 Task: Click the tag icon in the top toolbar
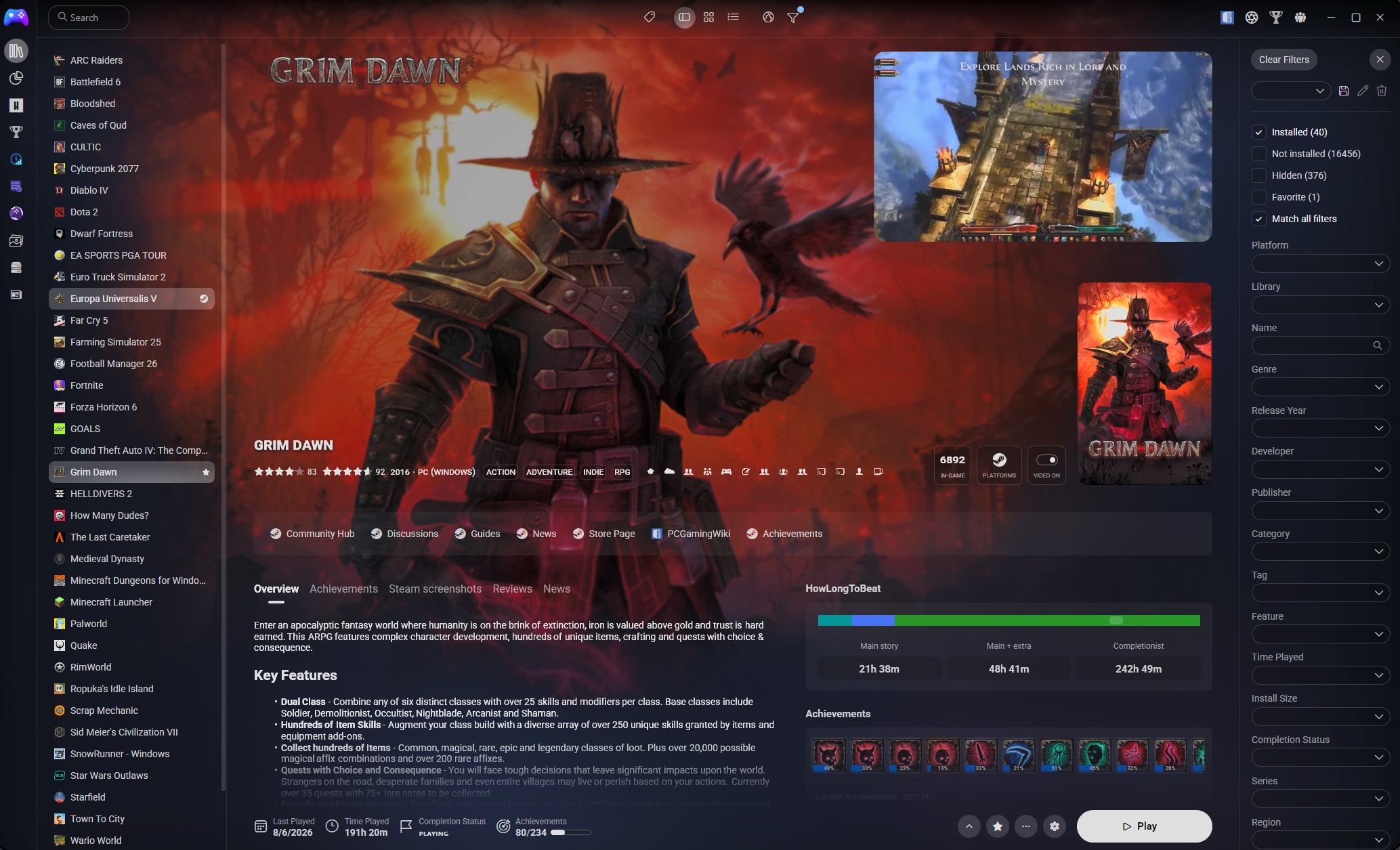[650, 17]
